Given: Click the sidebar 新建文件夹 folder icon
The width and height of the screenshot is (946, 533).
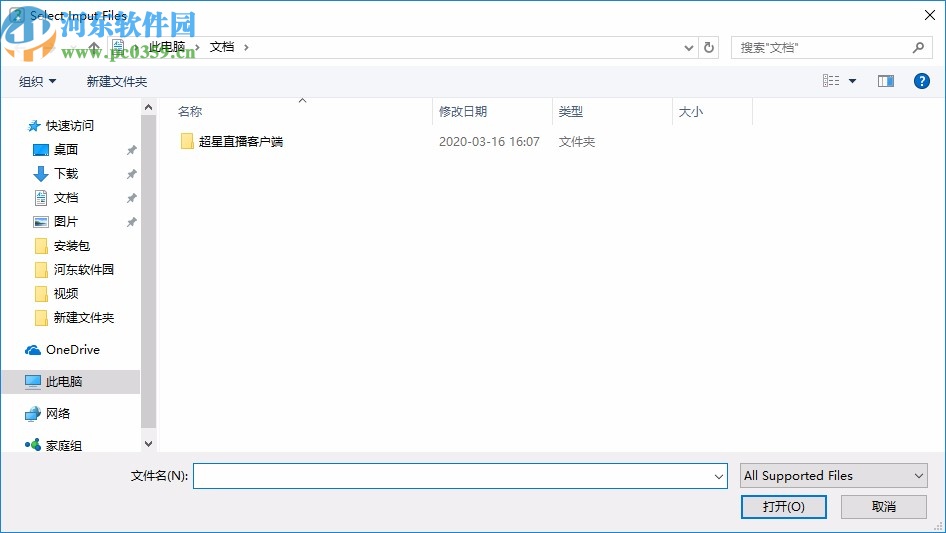Looking at the screenshot, I should point(41,318).
